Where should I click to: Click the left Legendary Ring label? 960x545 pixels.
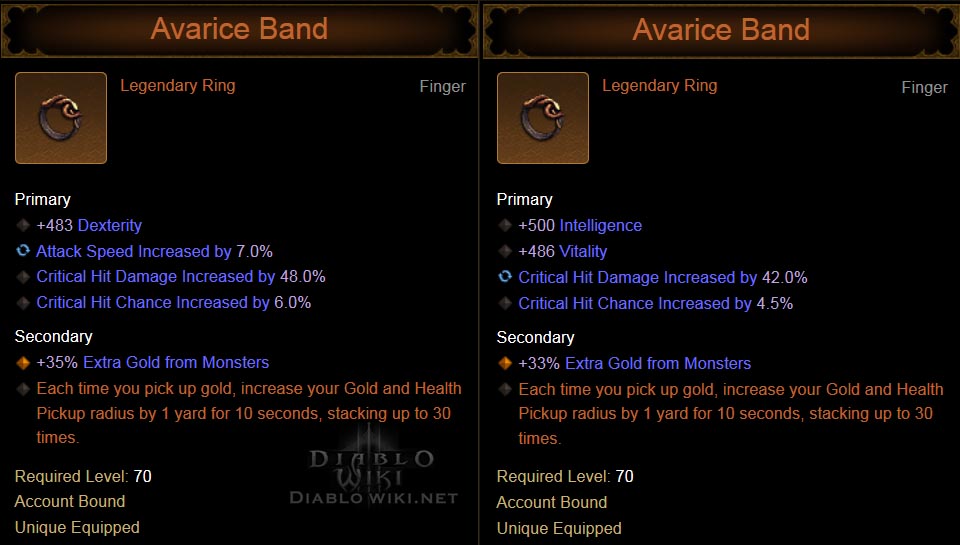tap(178, 85)
